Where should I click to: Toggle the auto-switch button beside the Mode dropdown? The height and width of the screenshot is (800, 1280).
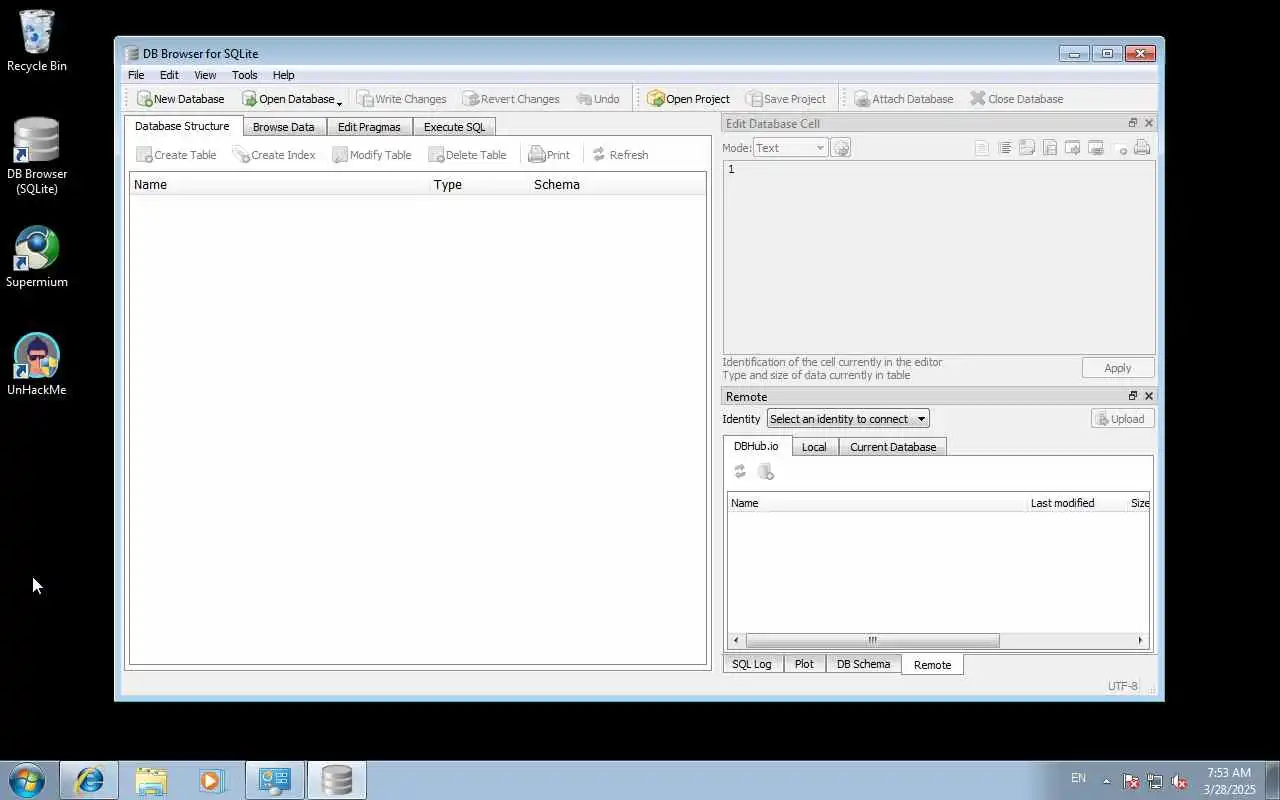pyautogui.click(x=841, y=148)
